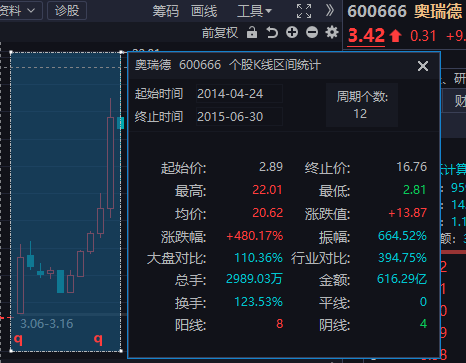The height and width of the screenshot is (363, 466).
Task: Click the undo arrow icon
Action: [x=272, y=33]
